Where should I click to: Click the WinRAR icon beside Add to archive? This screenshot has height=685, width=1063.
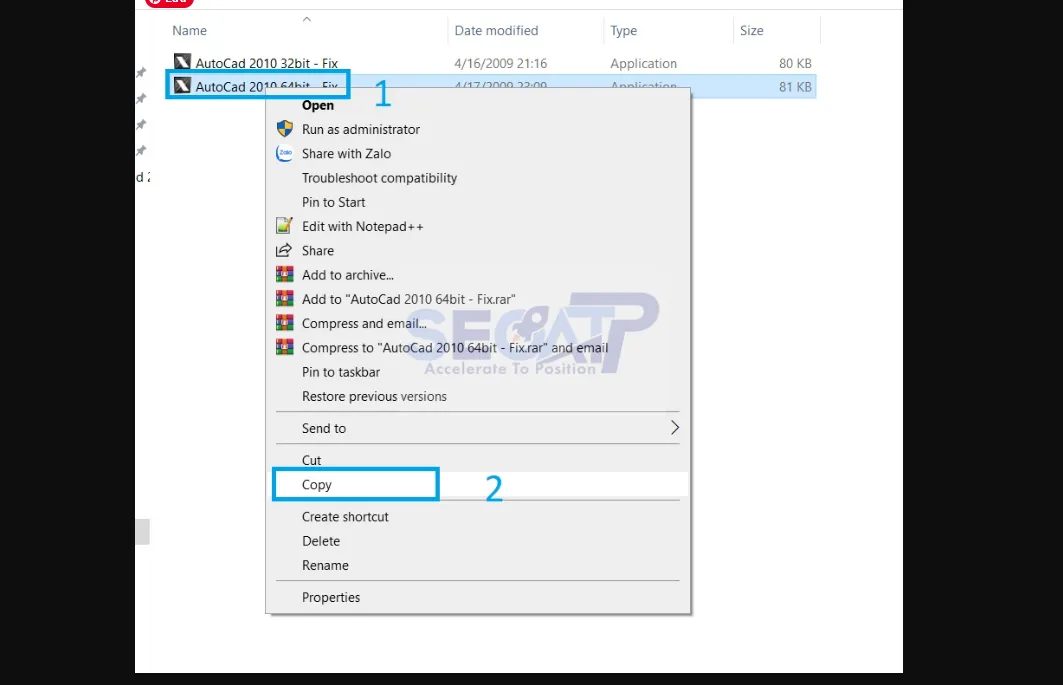(x=284, y=275)
